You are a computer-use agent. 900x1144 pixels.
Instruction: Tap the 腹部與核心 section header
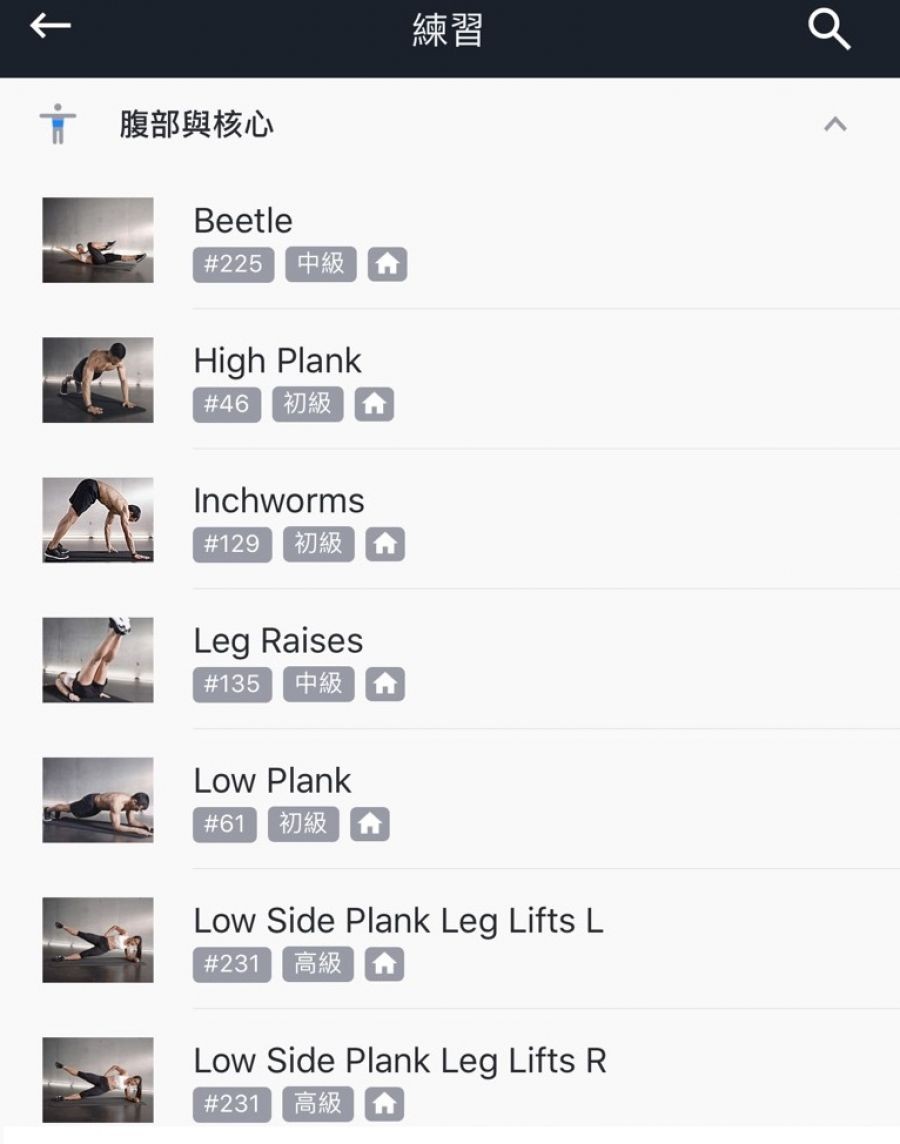pos(196,125)
